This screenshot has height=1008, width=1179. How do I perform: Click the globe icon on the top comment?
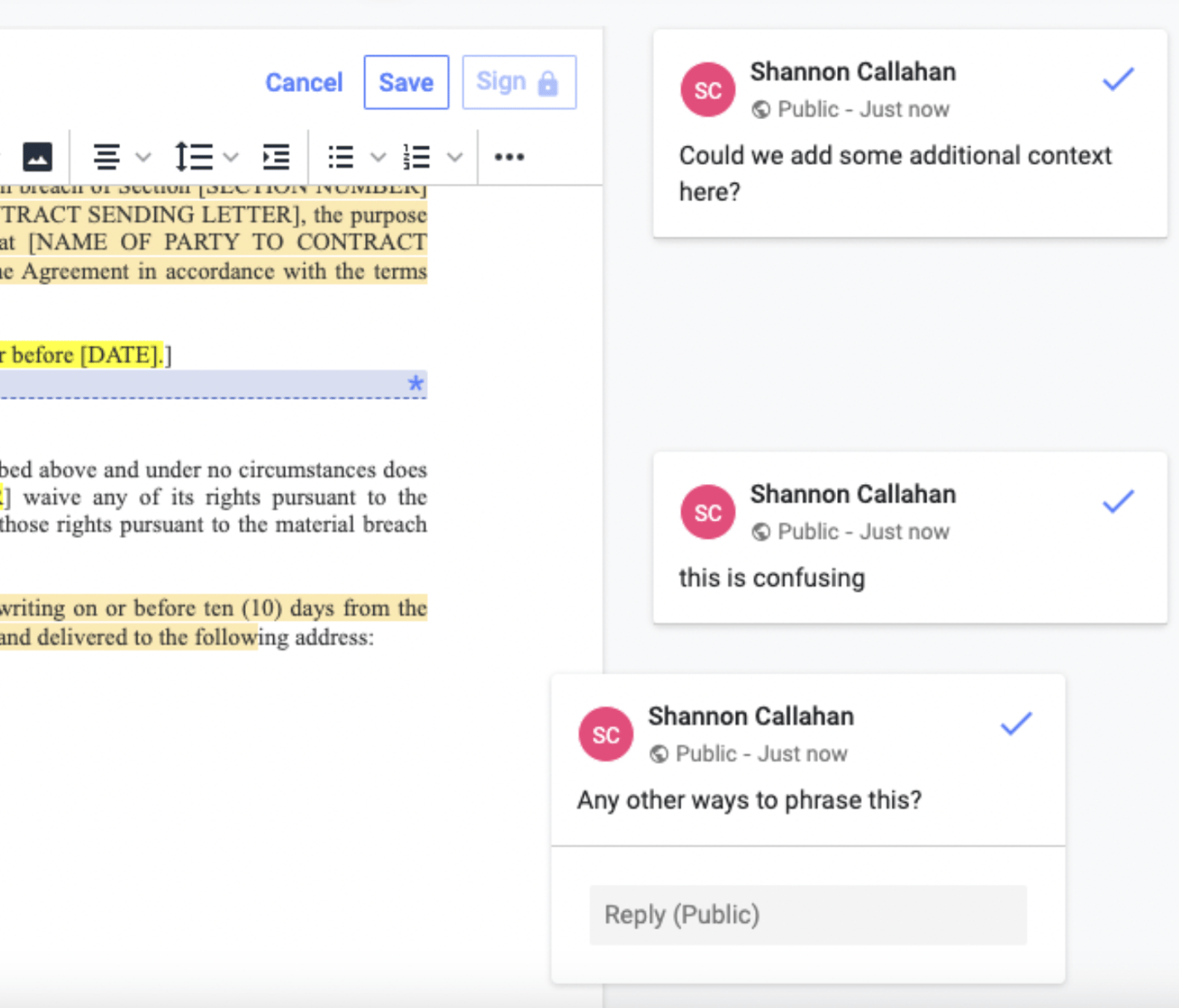click(760, 109)
